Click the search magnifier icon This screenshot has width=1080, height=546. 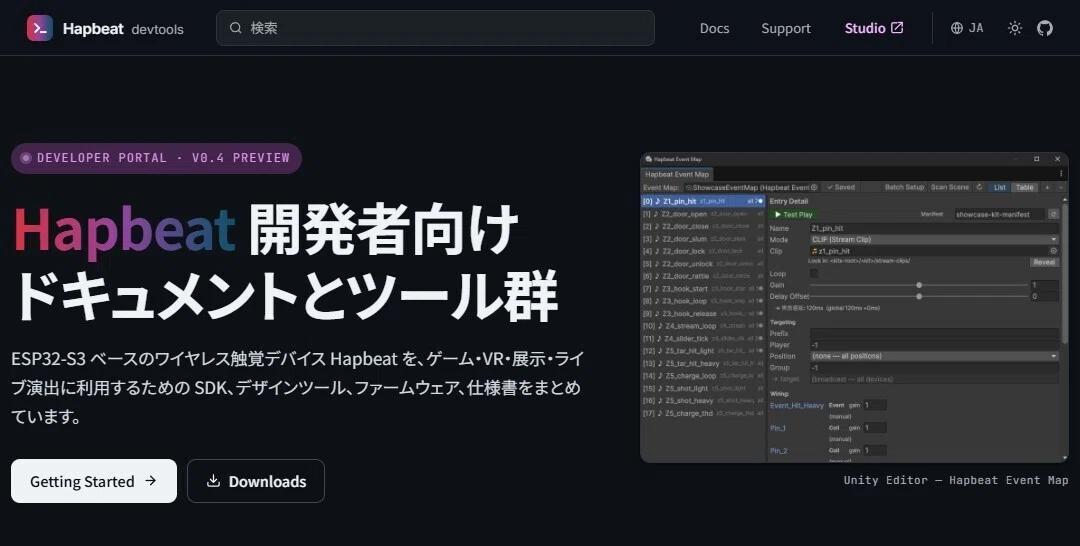[236, 28]
